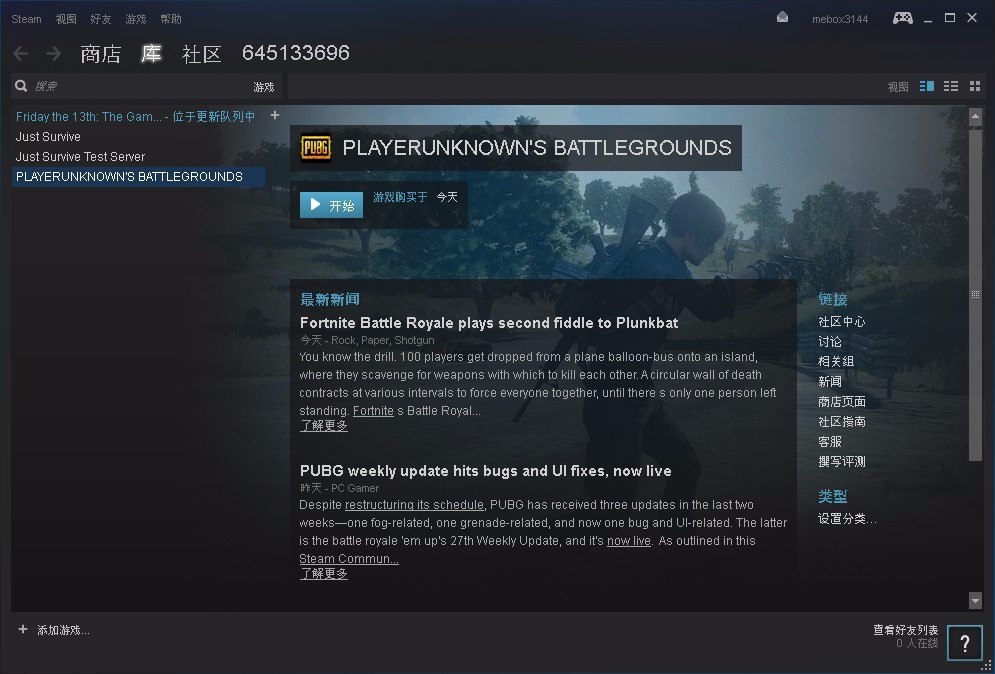
Task: Open 讨论 discussions link
Action: pyautogui.click(x=830, y=342)
